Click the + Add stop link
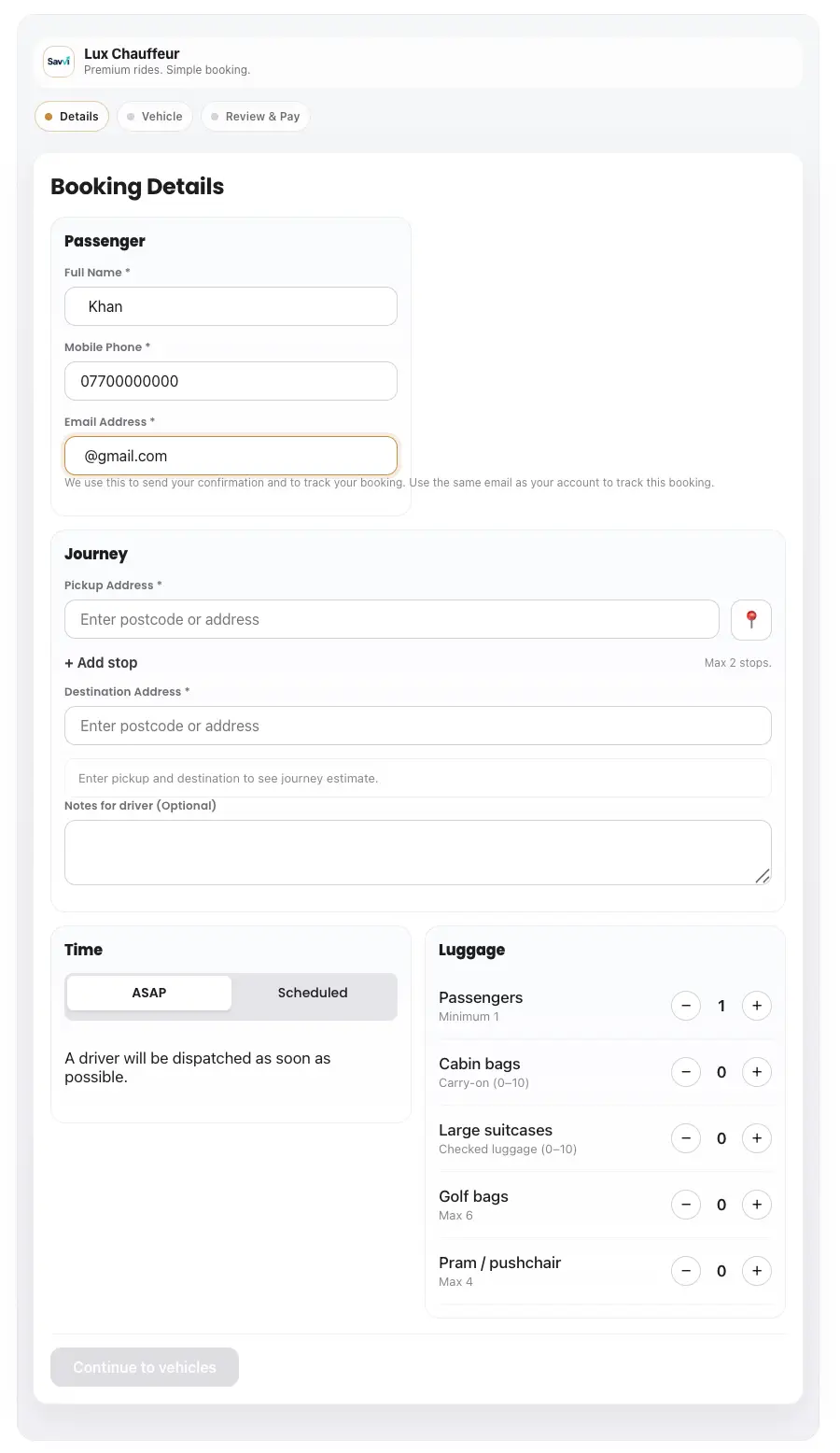The width and height of the screenshot is (840, 1453). pos(101,663)
